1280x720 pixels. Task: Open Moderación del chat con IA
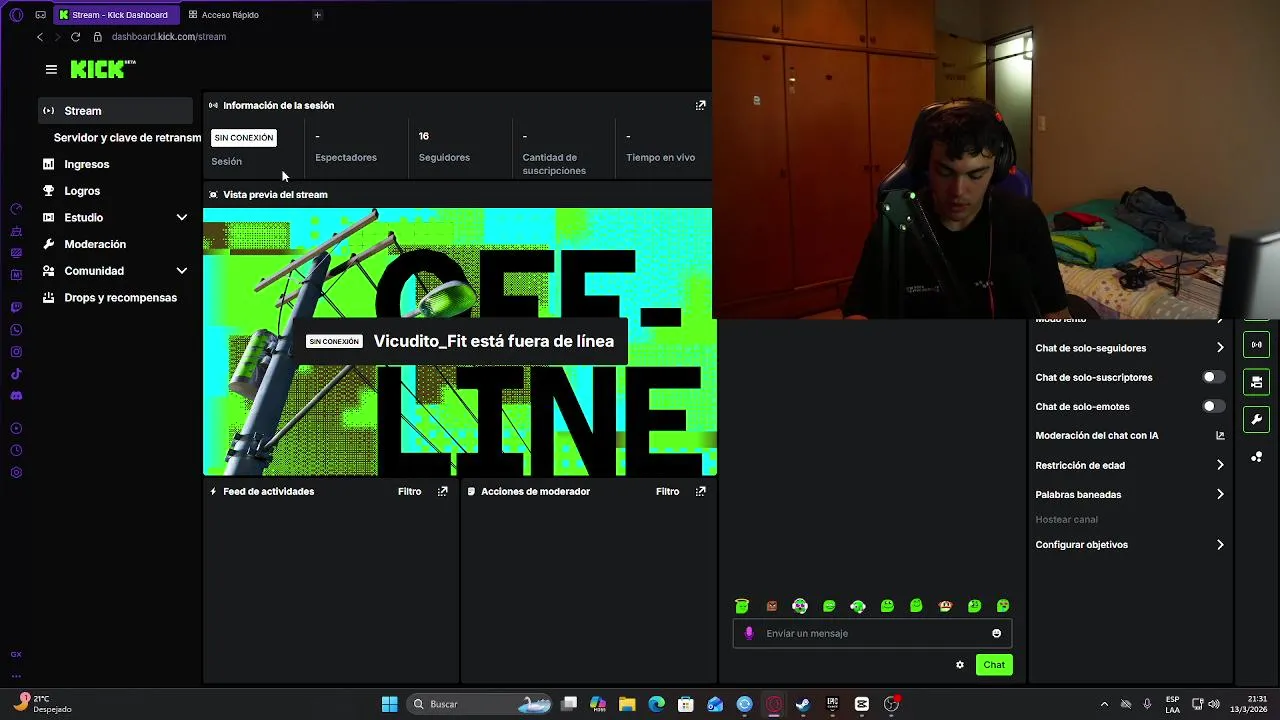pos(1096,436)
